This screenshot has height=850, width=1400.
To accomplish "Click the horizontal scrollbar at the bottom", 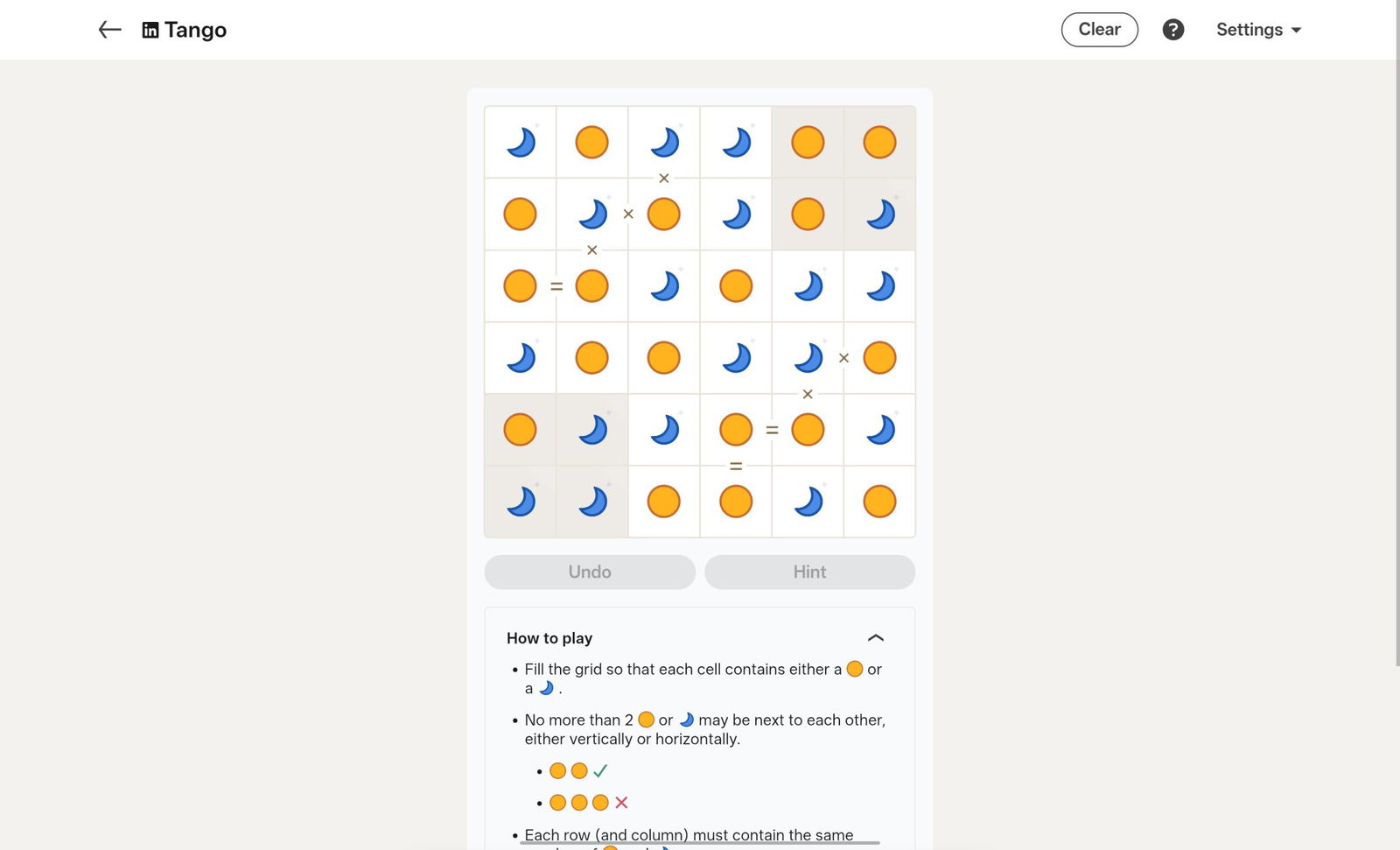I will point(700,843).
